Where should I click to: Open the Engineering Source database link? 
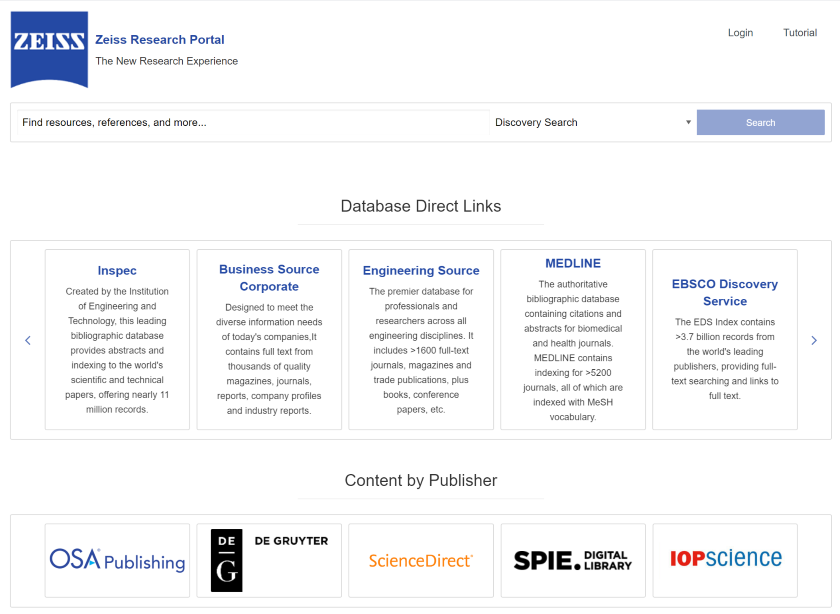(x=421, y=271)
